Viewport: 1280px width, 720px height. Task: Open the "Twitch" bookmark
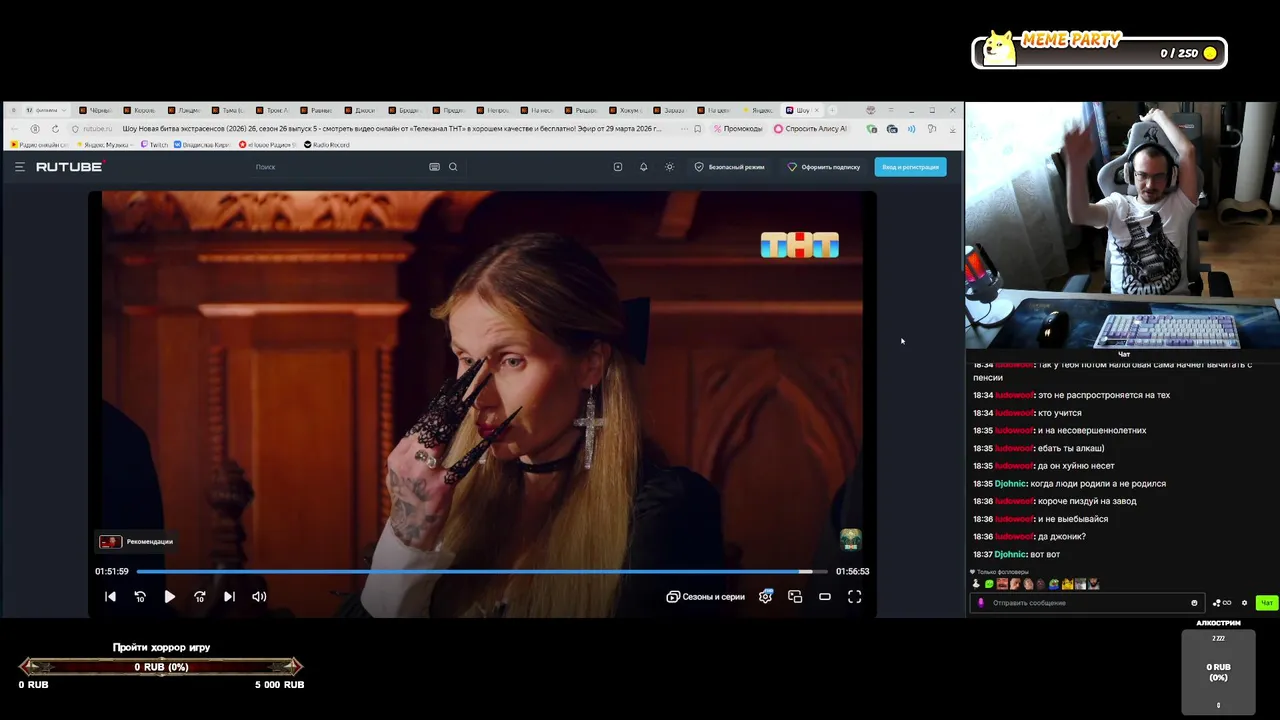[x=155, y=145]
